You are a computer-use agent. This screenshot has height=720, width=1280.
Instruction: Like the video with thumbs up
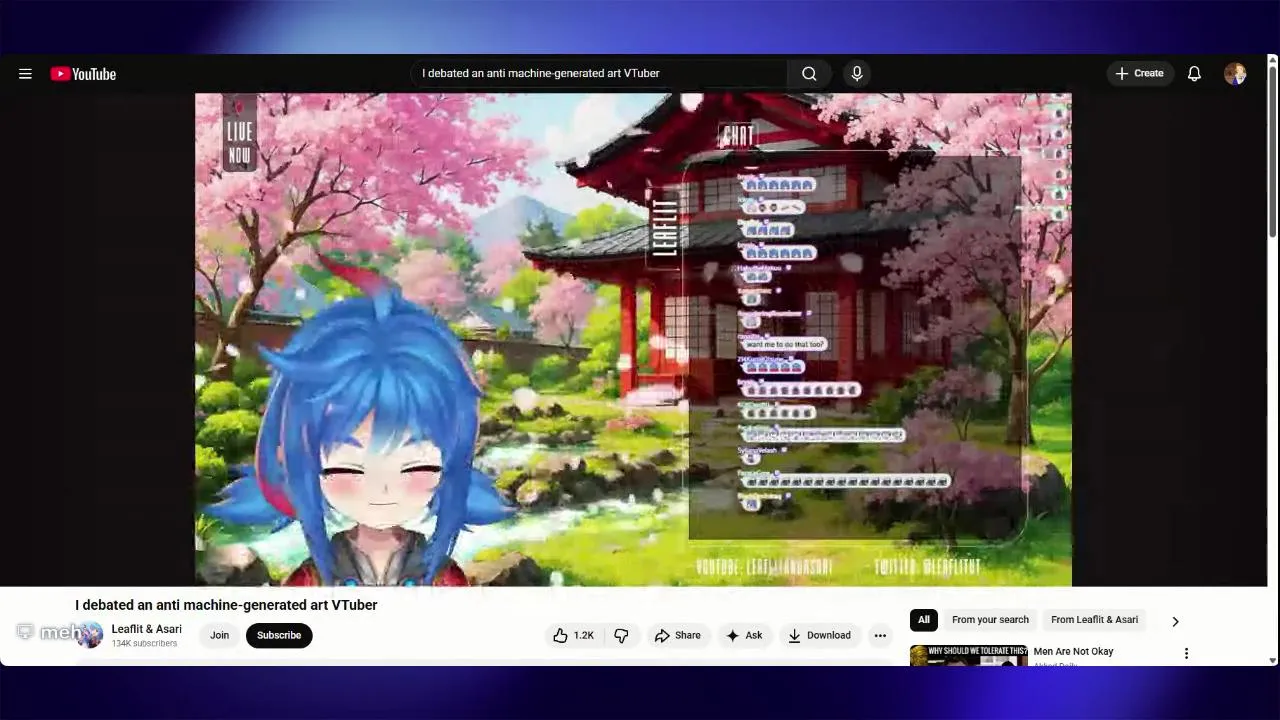pyautogui.click(x=573, y=635)
